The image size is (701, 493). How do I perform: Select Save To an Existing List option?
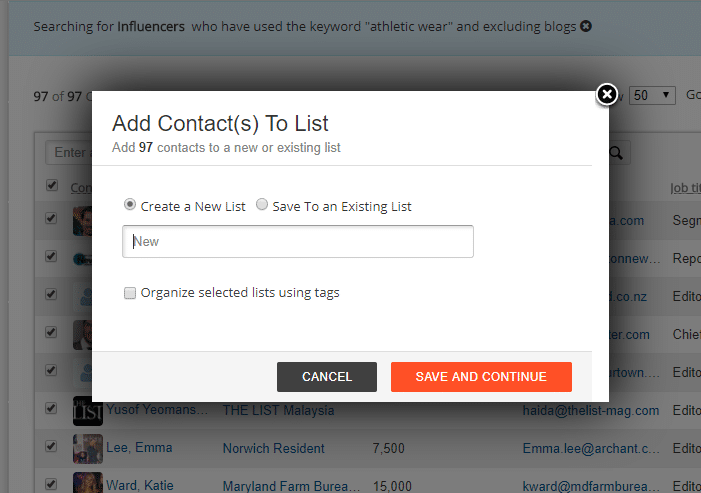(x=262, y=205)
